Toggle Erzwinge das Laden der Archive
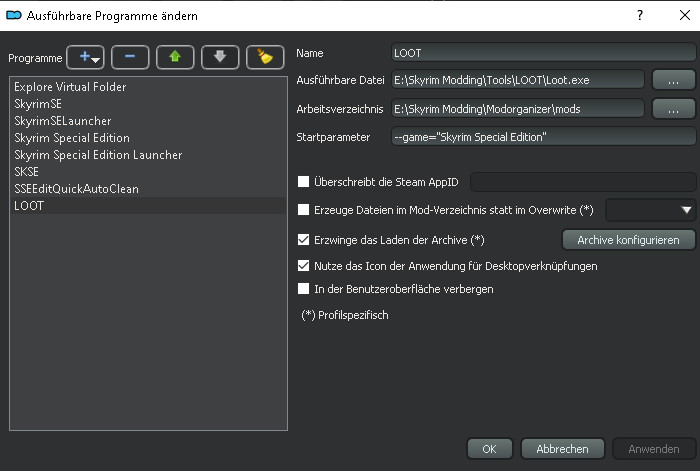Screen dimensions: 700x471 click(x=304, y=239)
